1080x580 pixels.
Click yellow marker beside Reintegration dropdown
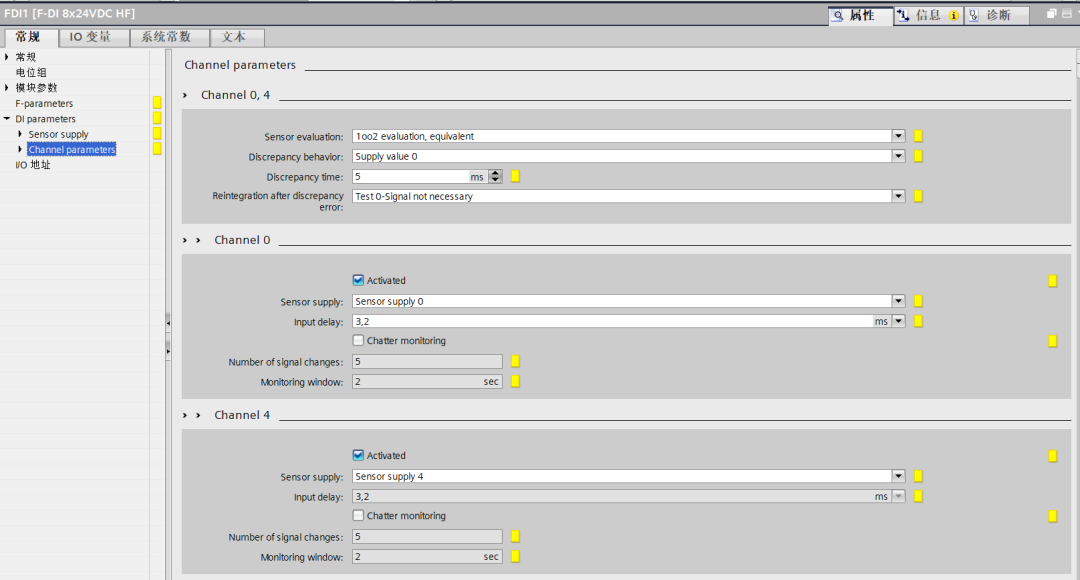(918, 196)
